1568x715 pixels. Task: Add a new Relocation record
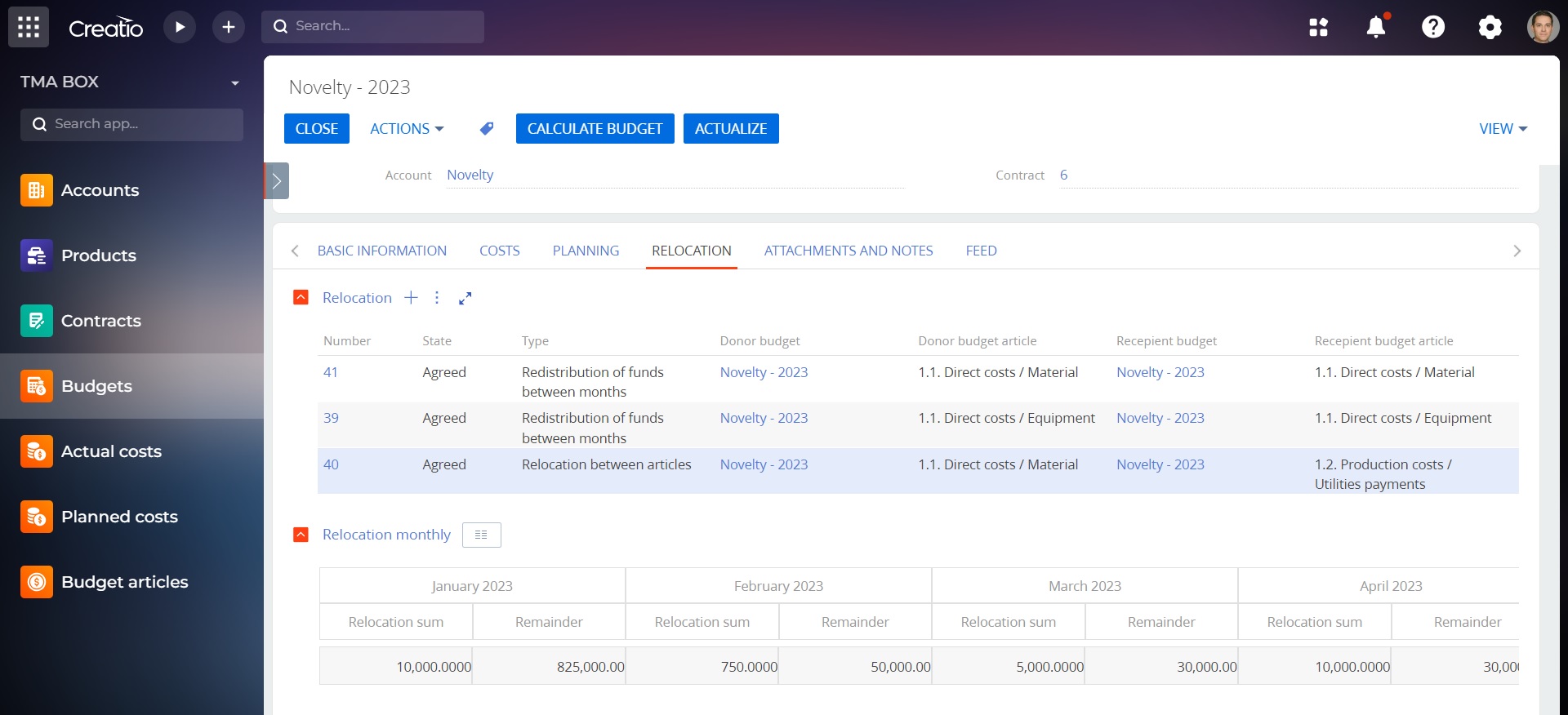pos(411,298)
